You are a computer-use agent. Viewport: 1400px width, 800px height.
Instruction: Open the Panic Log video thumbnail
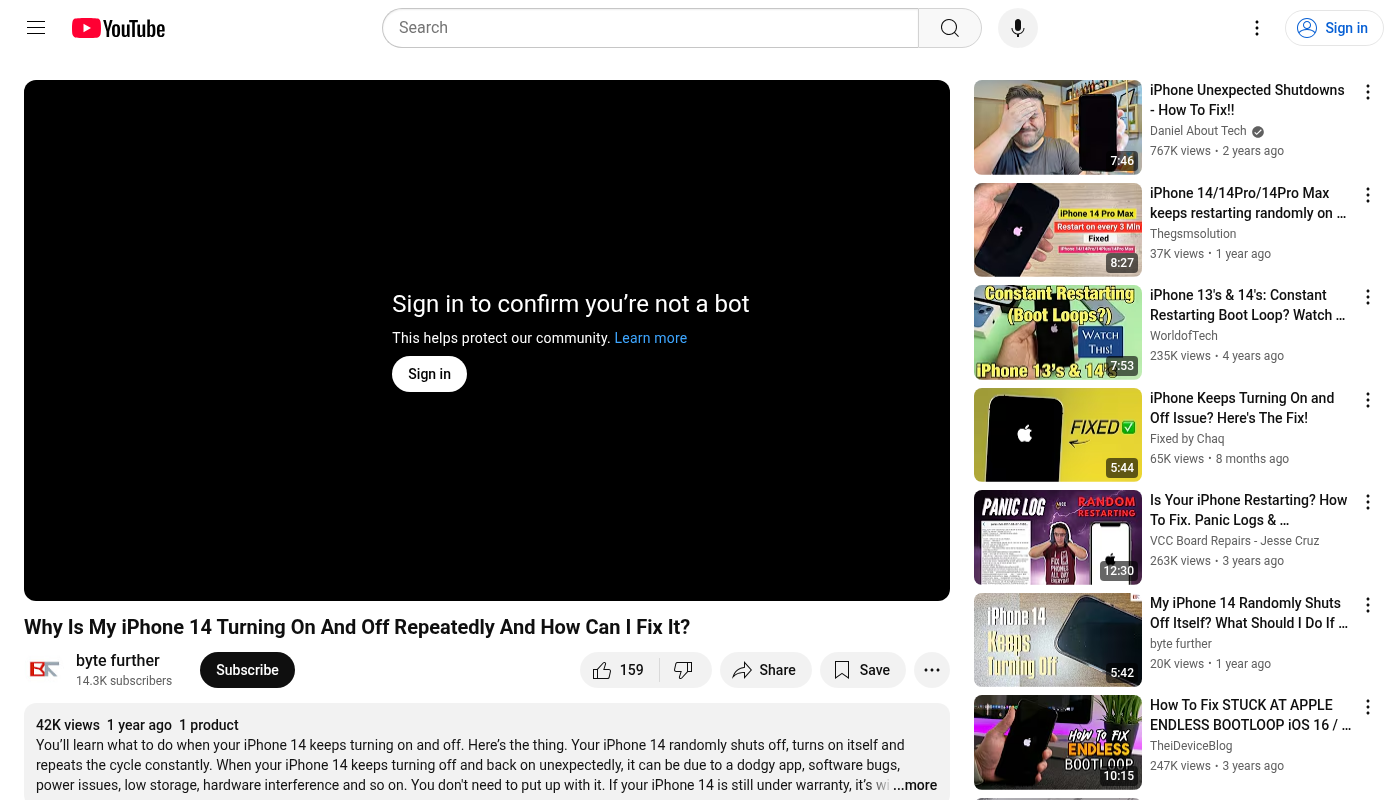coord(1057,538)
